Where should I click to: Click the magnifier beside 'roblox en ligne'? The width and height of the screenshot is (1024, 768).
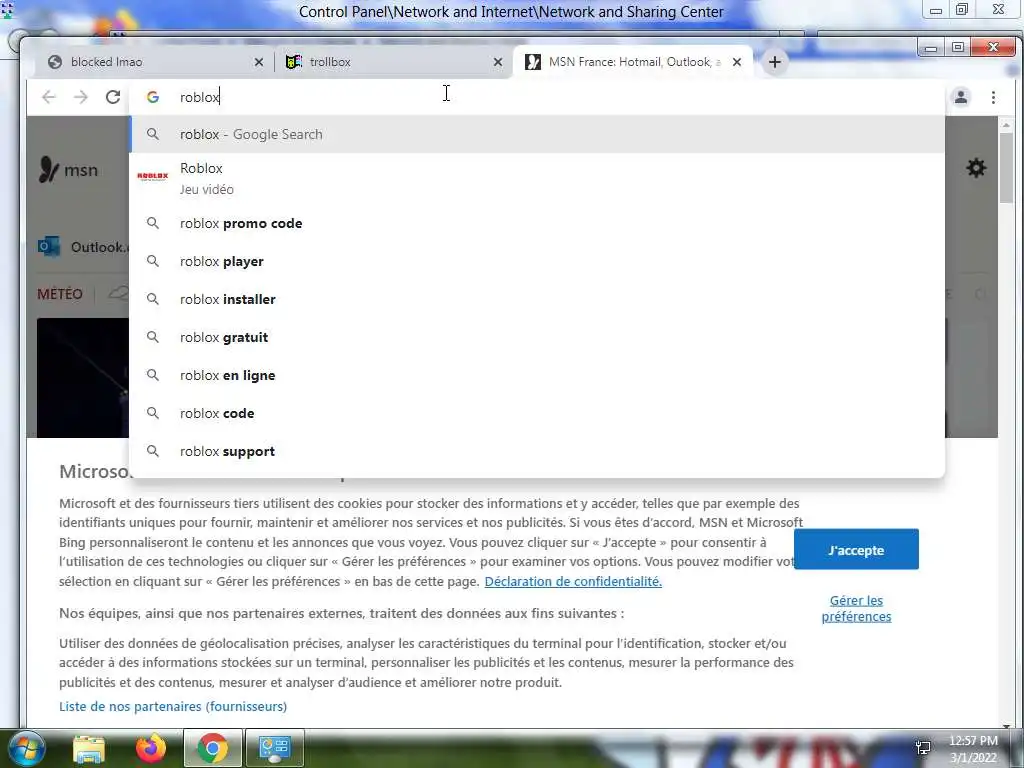[153, 375]
